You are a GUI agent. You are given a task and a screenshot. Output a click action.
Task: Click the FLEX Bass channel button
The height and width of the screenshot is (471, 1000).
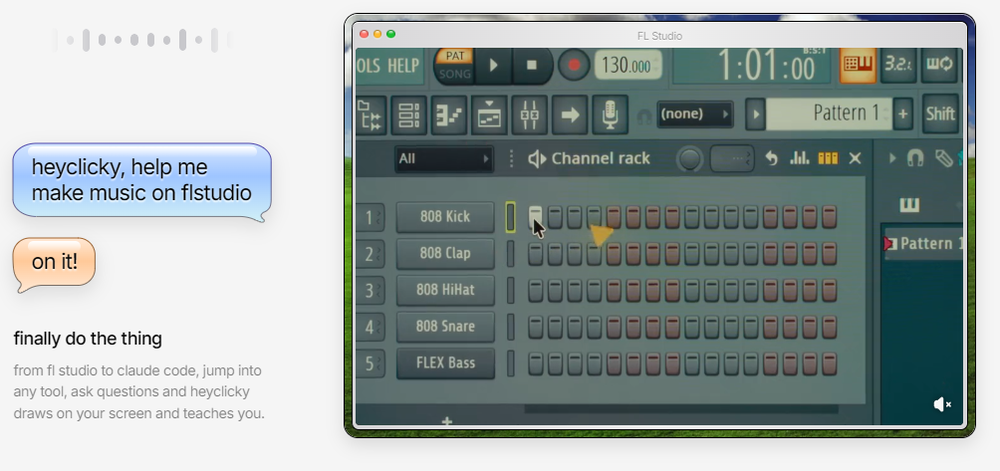[445, 363]
